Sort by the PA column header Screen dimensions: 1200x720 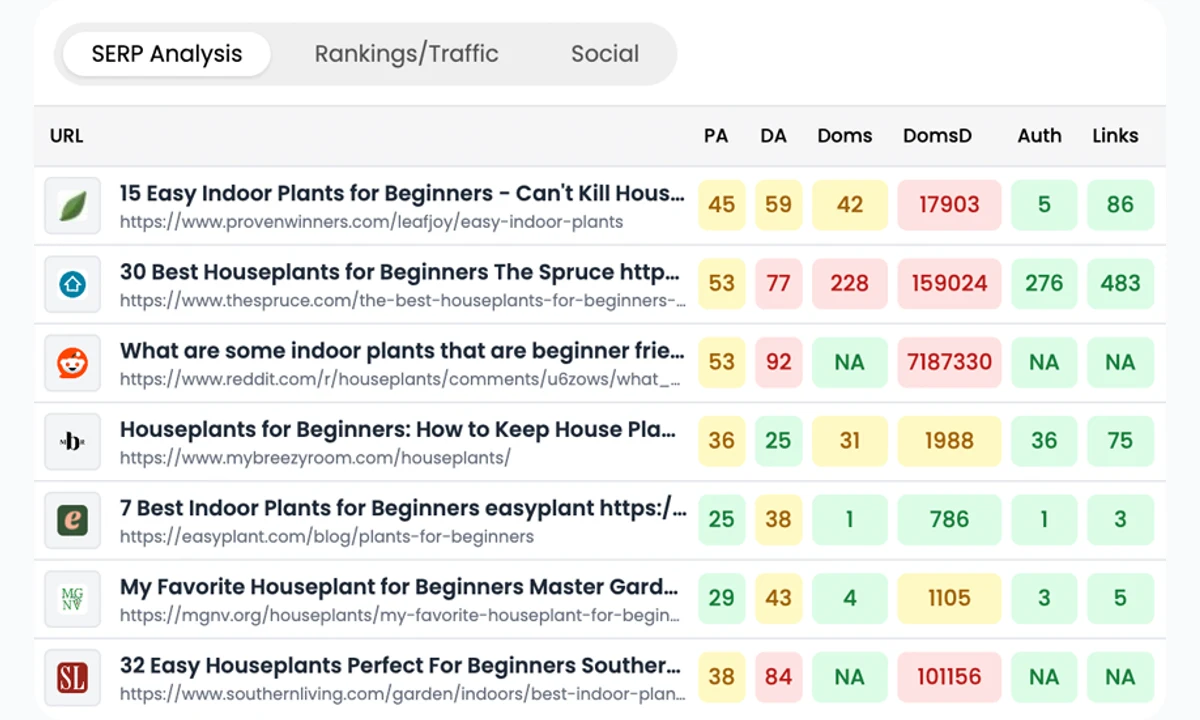[716, 136]
